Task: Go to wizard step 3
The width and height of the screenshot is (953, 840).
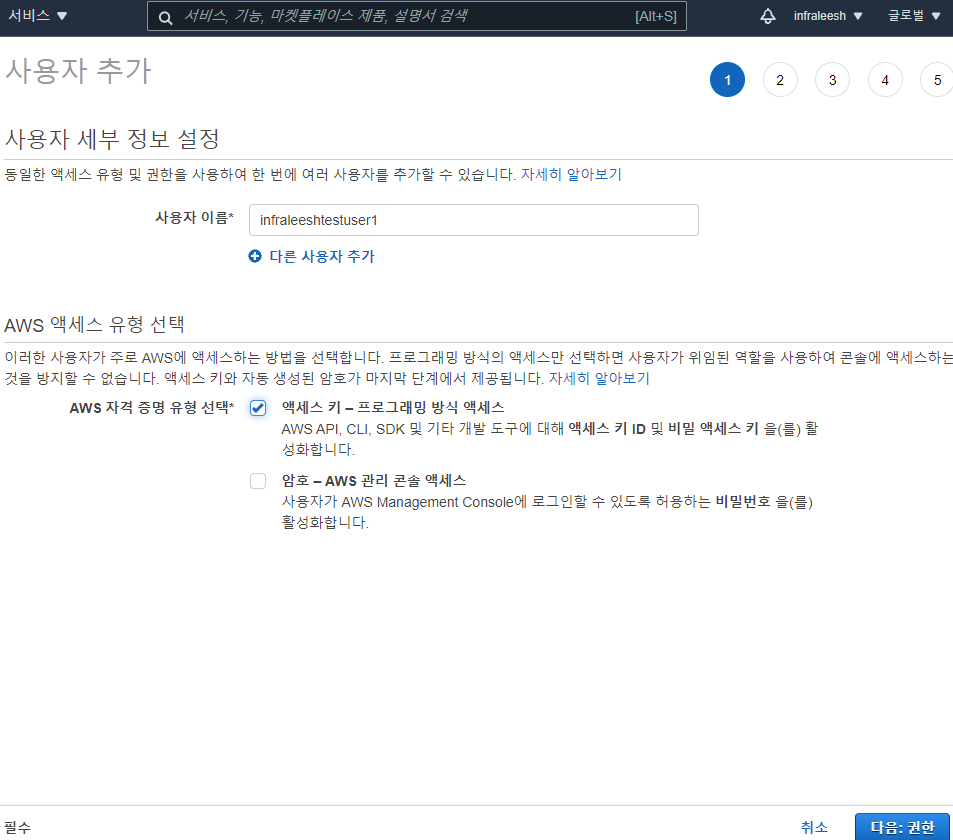Action: pyautogui.click(x=832, y=80)
